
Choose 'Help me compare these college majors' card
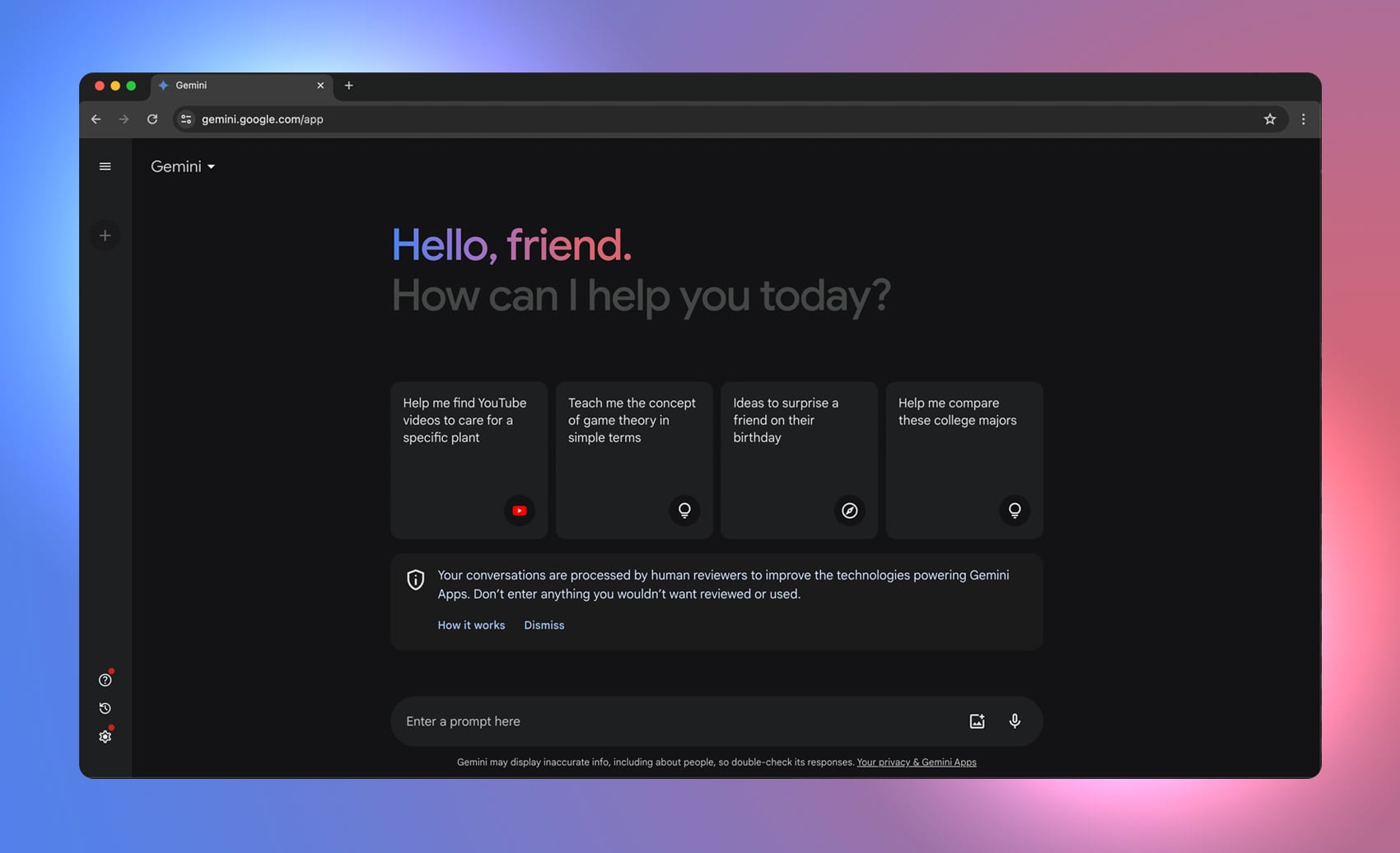pyautogui.click(x=964, y=459)
